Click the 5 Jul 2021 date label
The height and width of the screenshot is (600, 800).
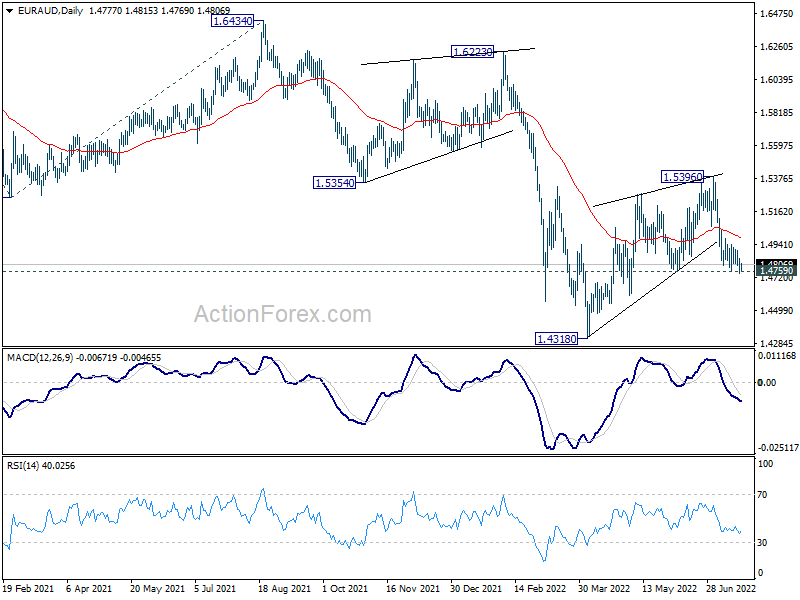(x=215, y=588)
